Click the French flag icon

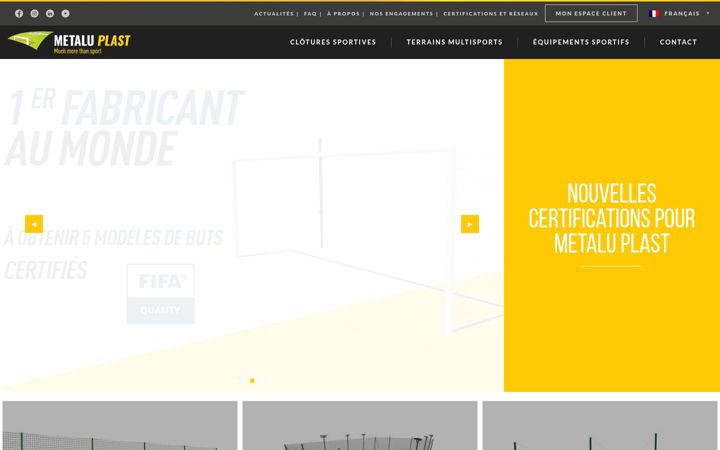[653, 13]
